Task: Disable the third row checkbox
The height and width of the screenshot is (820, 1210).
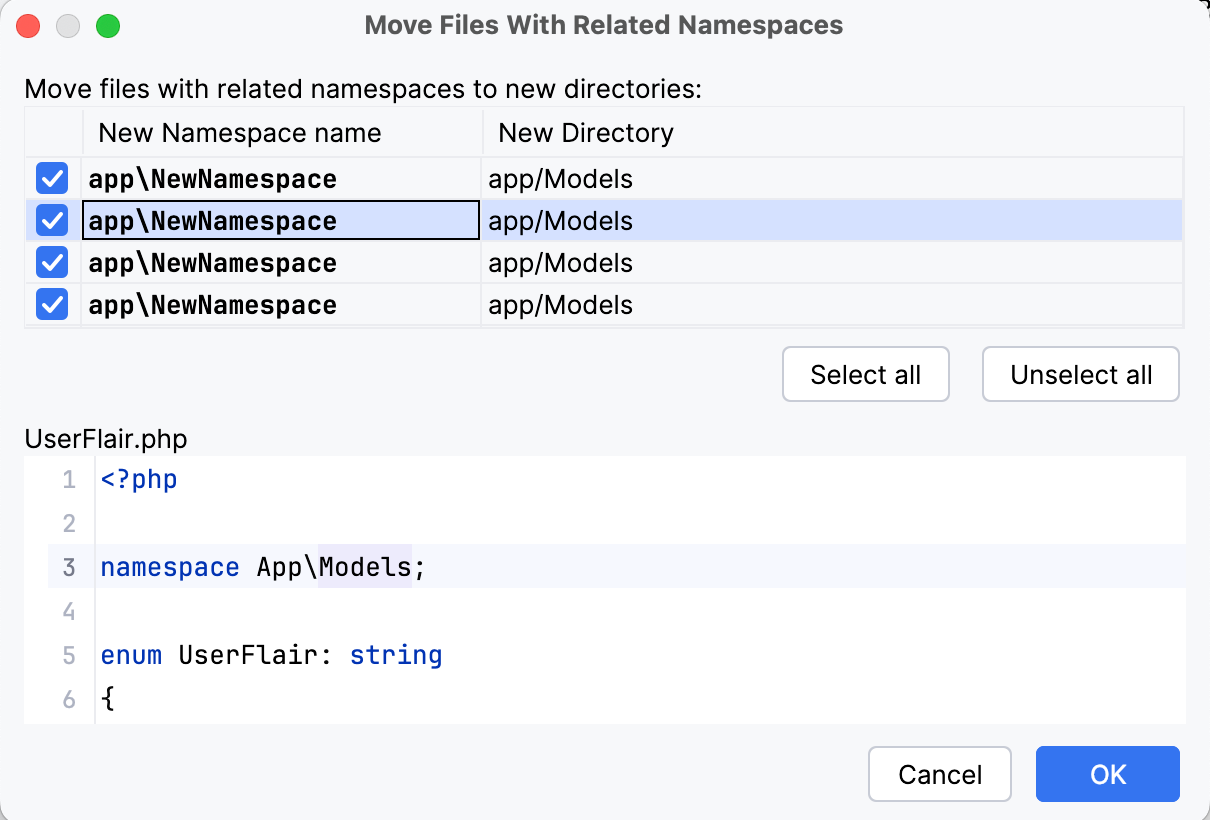Action: point(52,262)
